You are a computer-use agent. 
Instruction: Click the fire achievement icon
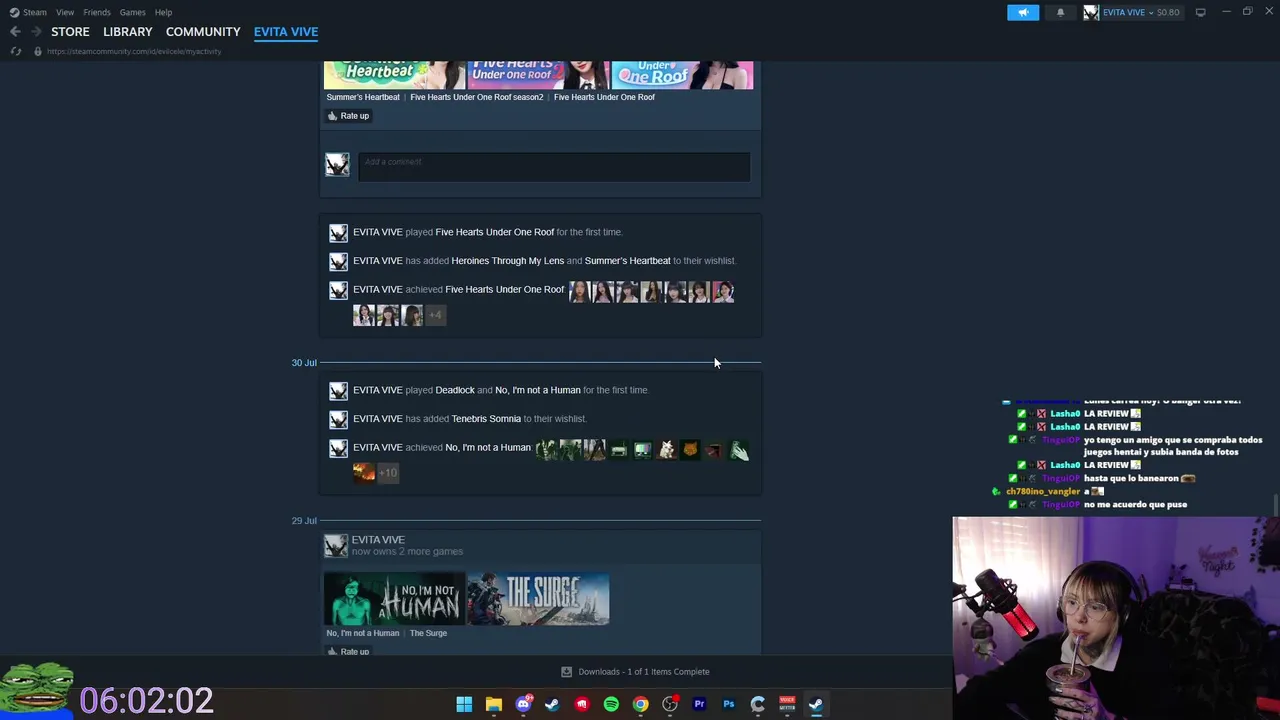(x=364, y=473)
